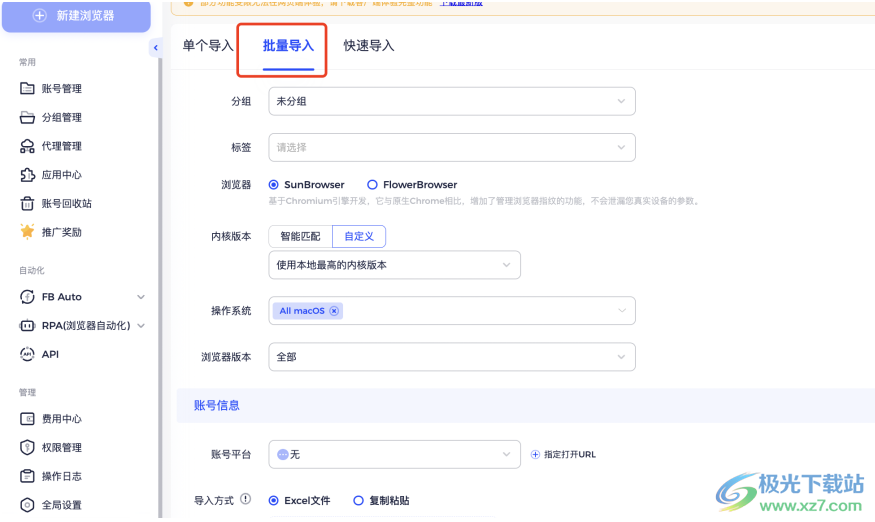Switch to the 单个导入 tab
The height and width of the screenshot is (522, 875).
(208, 46)
